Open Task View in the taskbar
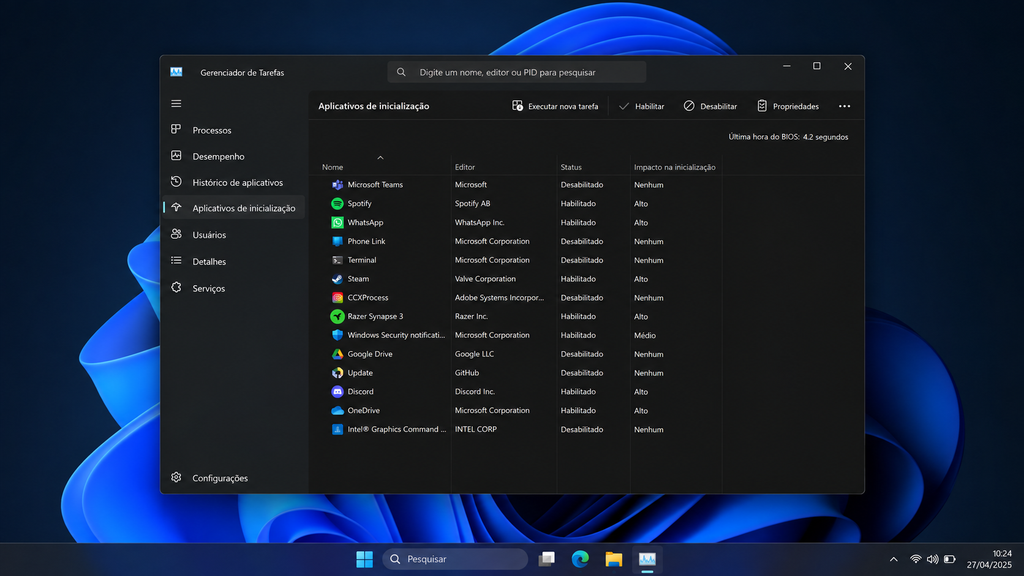 547,559
